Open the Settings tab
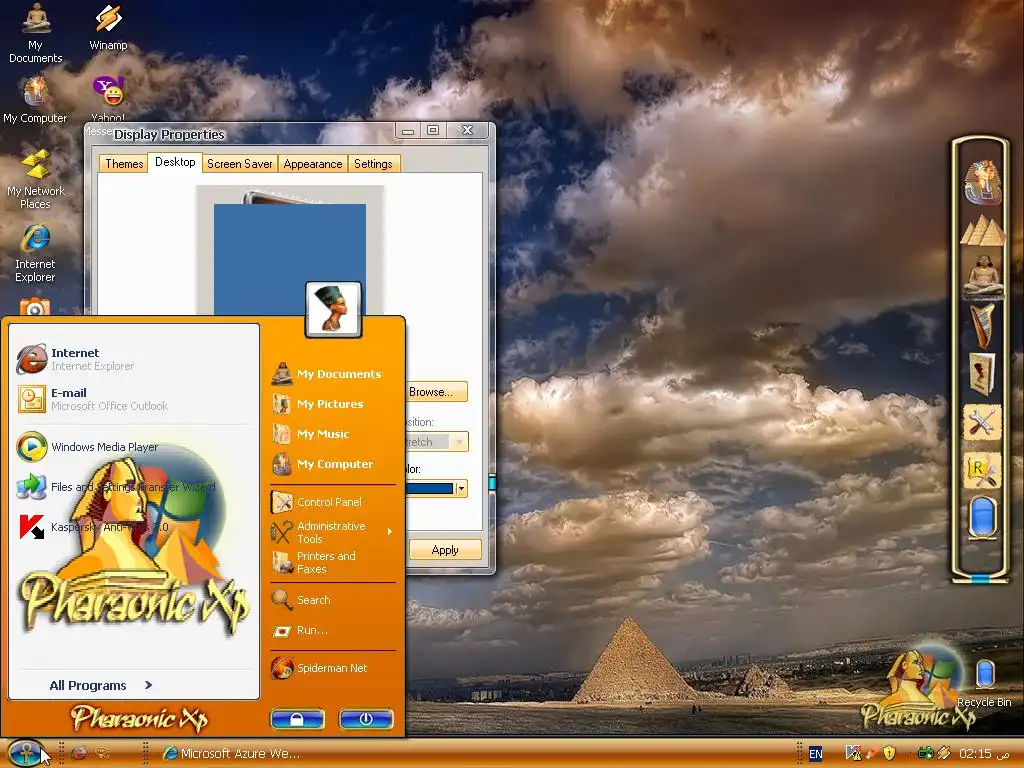 click(x=373, y=163)
